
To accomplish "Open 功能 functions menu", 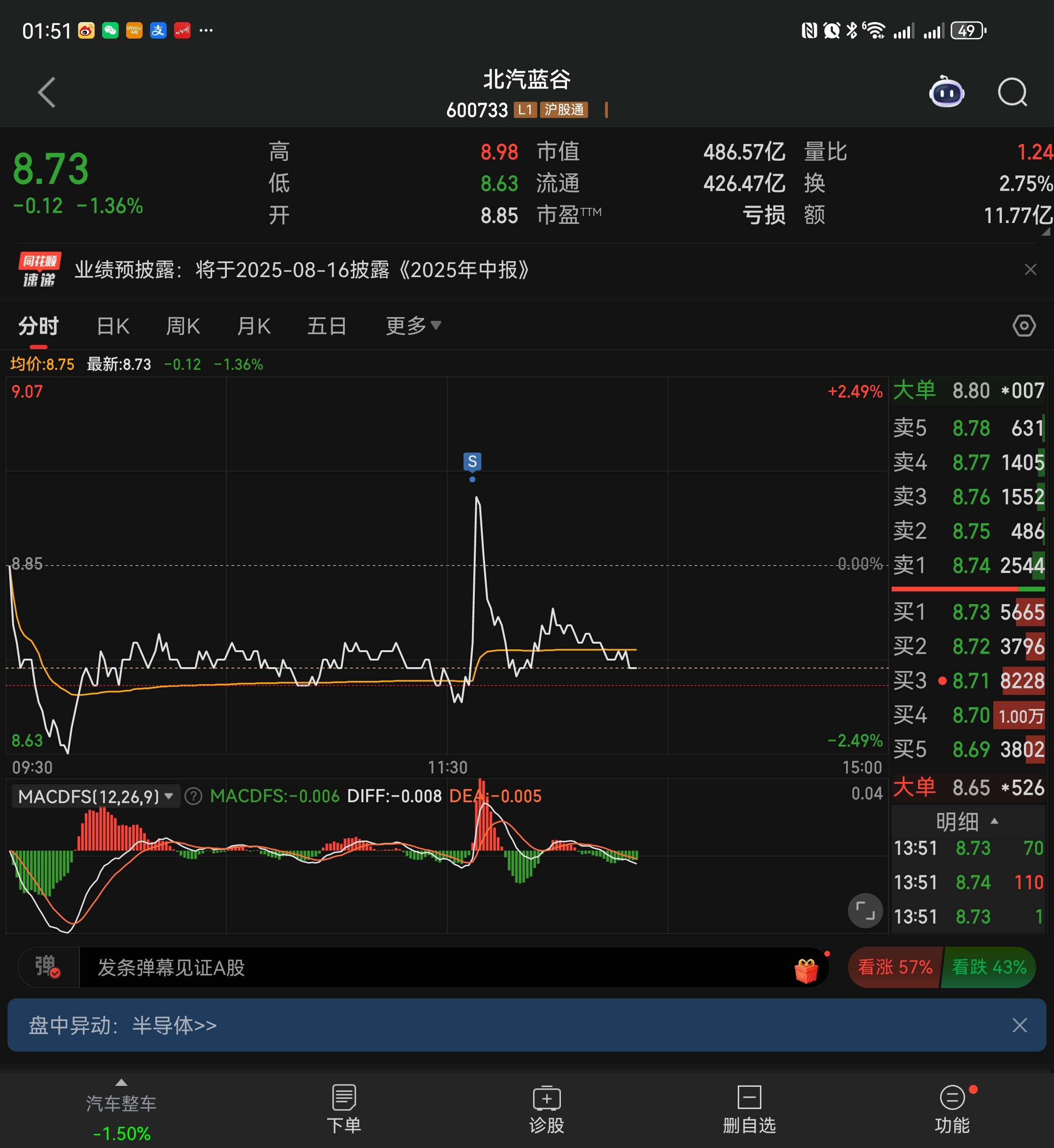I will pos(952,1108).
